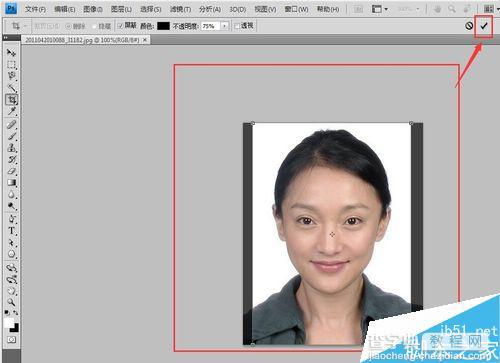The height and width of the screenshot is (363, 500).
Task: Click the opacity 75% input field
Action: click(211, 26)
